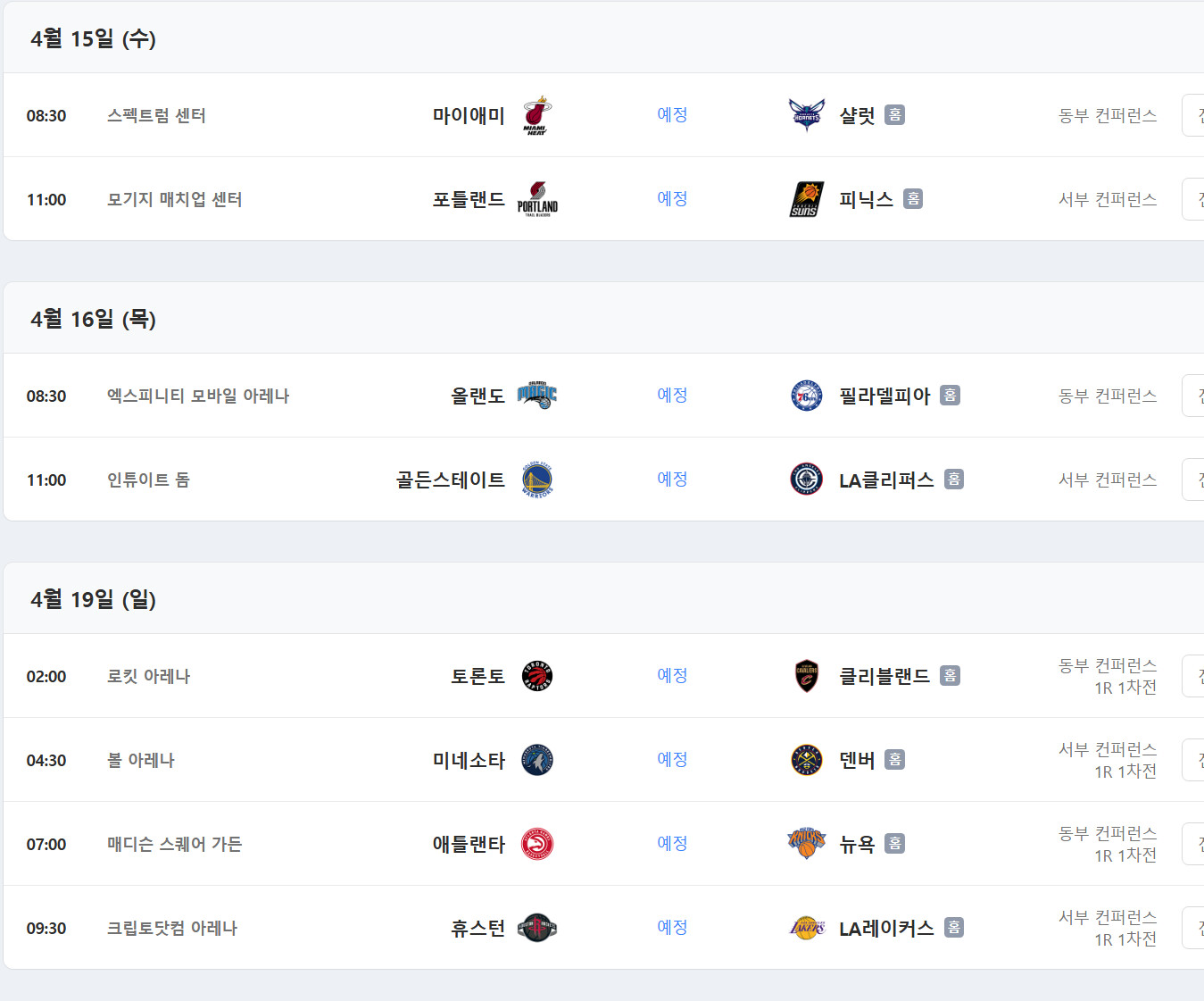
Task: Click the New York Knicks logo
Action: coord(807,844)
